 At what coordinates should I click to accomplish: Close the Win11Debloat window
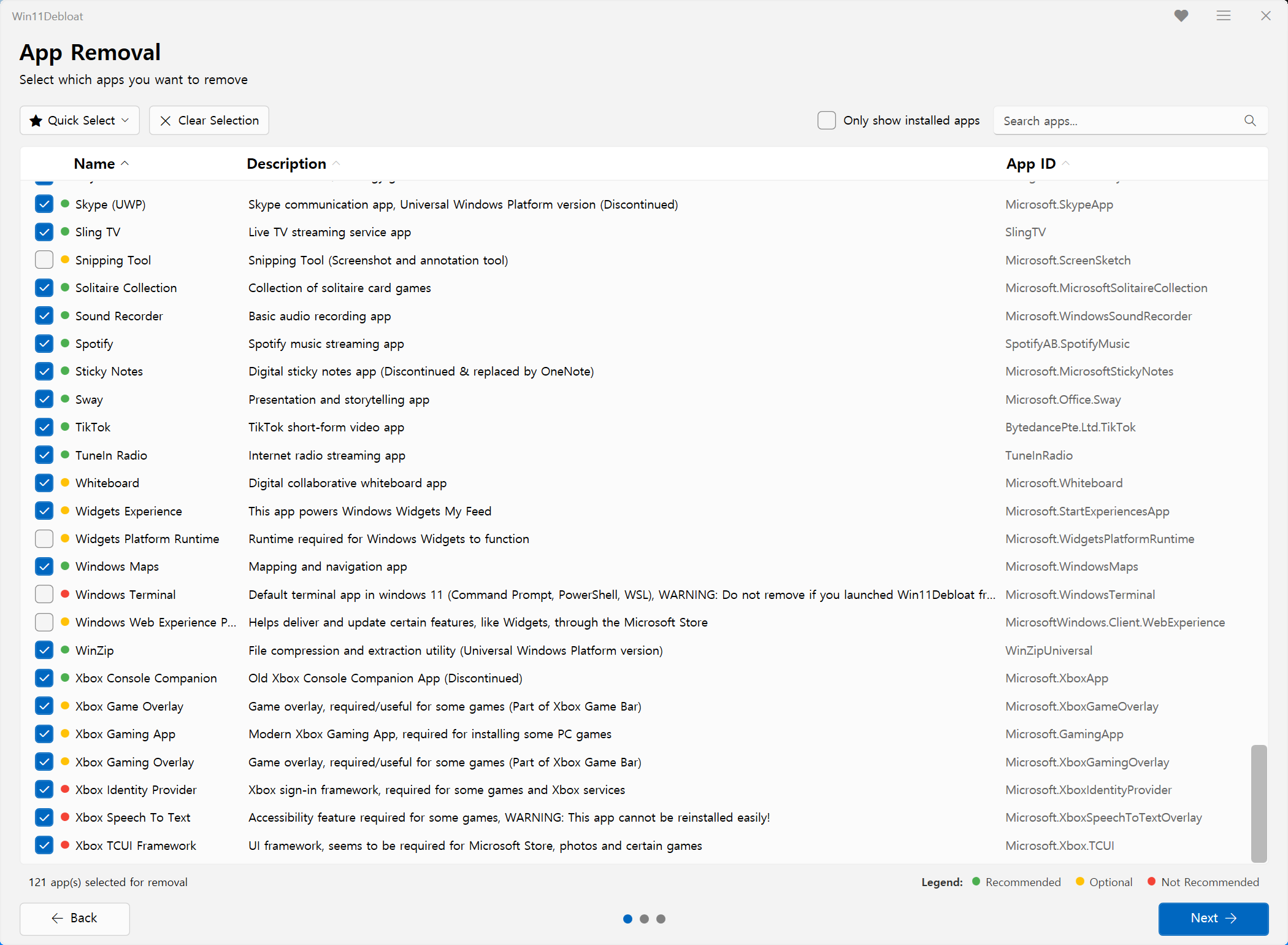tap(1266, 16)
